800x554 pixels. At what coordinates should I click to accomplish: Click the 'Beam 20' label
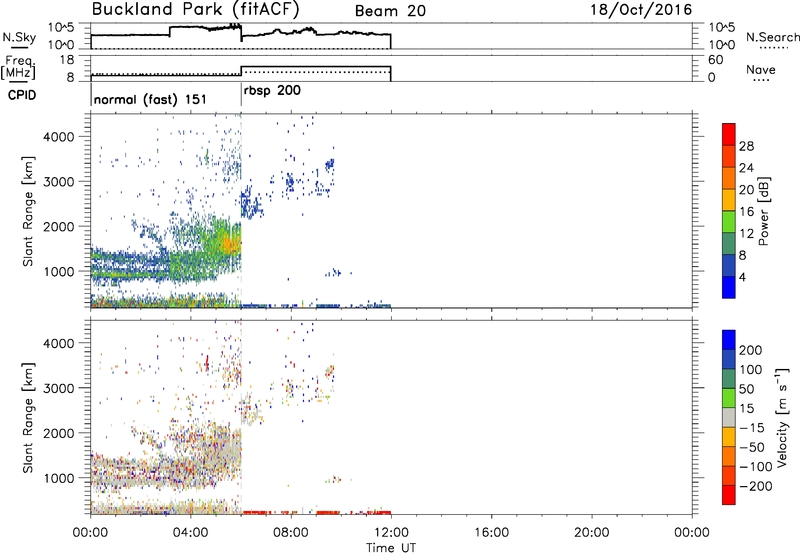point(390,11)
